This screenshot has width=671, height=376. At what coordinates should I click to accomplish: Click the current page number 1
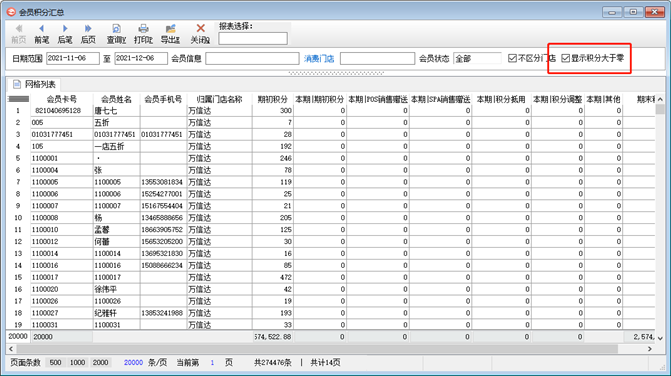[212, 363]
